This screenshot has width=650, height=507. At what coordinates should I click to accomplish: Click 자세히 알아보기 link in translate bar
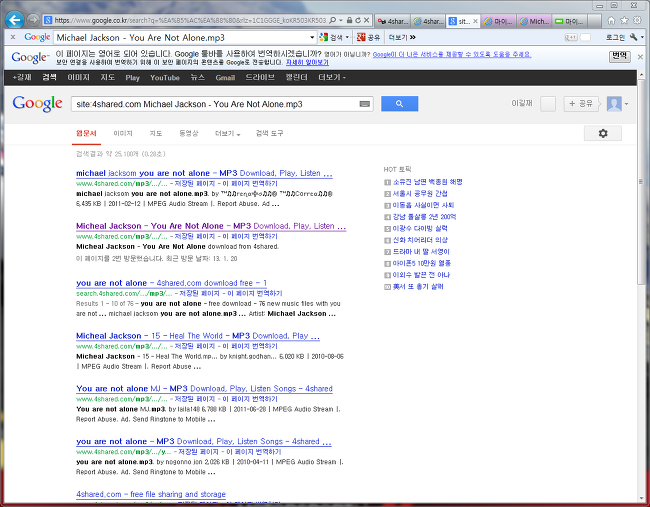307,62
